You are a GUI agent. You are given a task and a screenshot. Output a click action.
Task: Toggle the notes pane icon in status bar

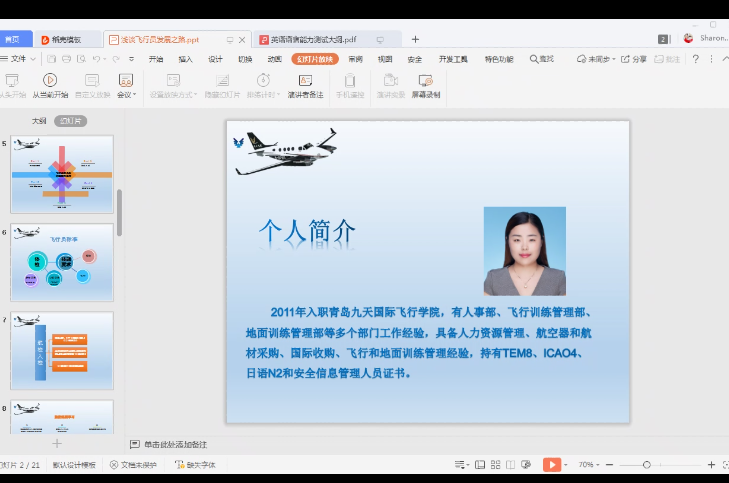coord(462,465)
